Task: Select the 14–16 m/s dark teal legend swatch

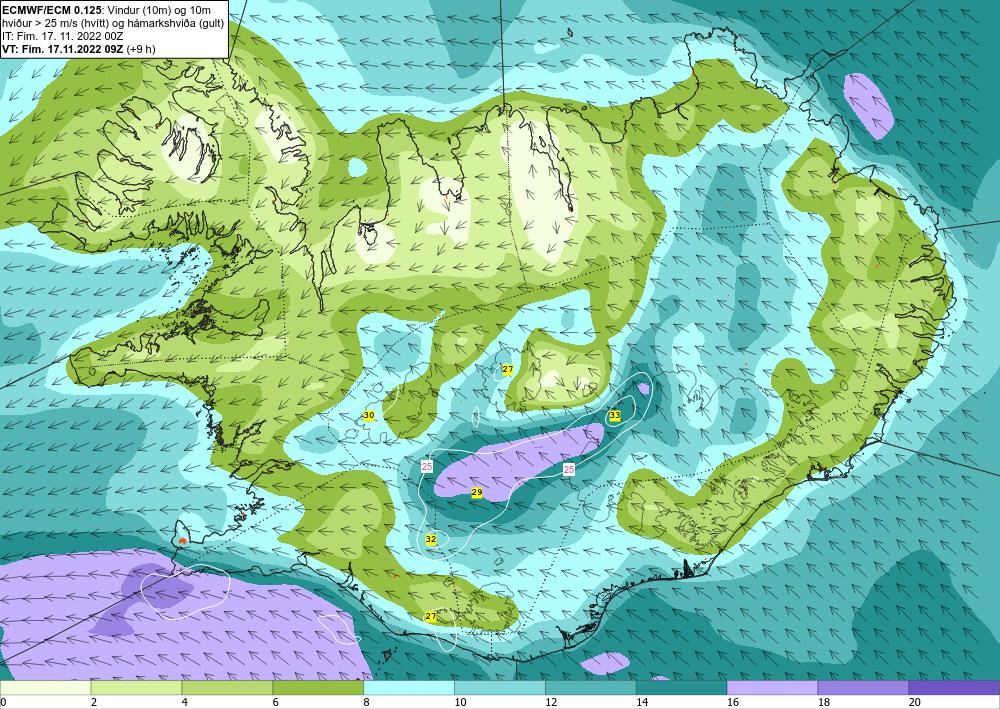Action: (681, 688)
